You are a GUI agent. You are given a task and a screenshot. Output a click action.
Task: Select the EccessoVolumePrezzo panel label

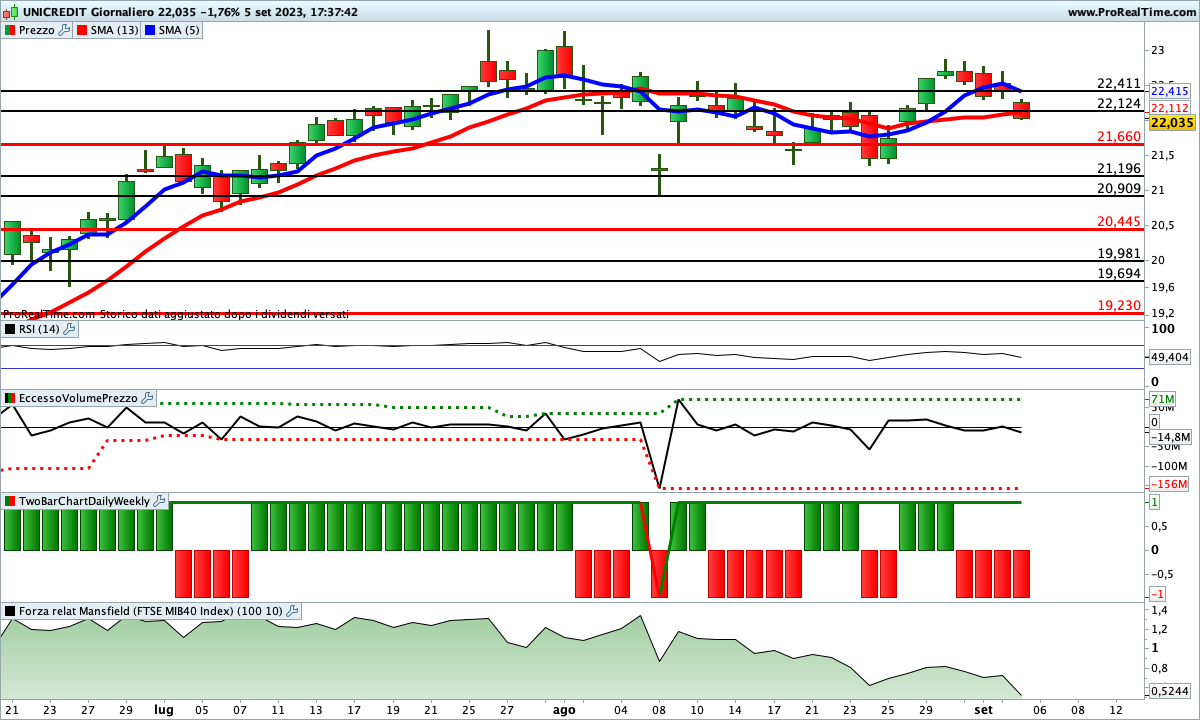click(x=78, y=398)
